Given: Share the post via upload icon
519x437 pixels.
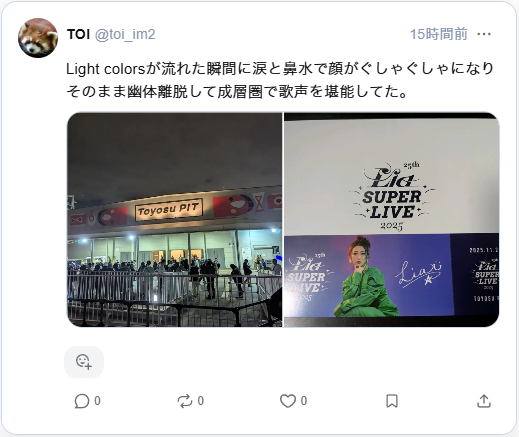Looking at the screenshot, I should click(484, 401).
